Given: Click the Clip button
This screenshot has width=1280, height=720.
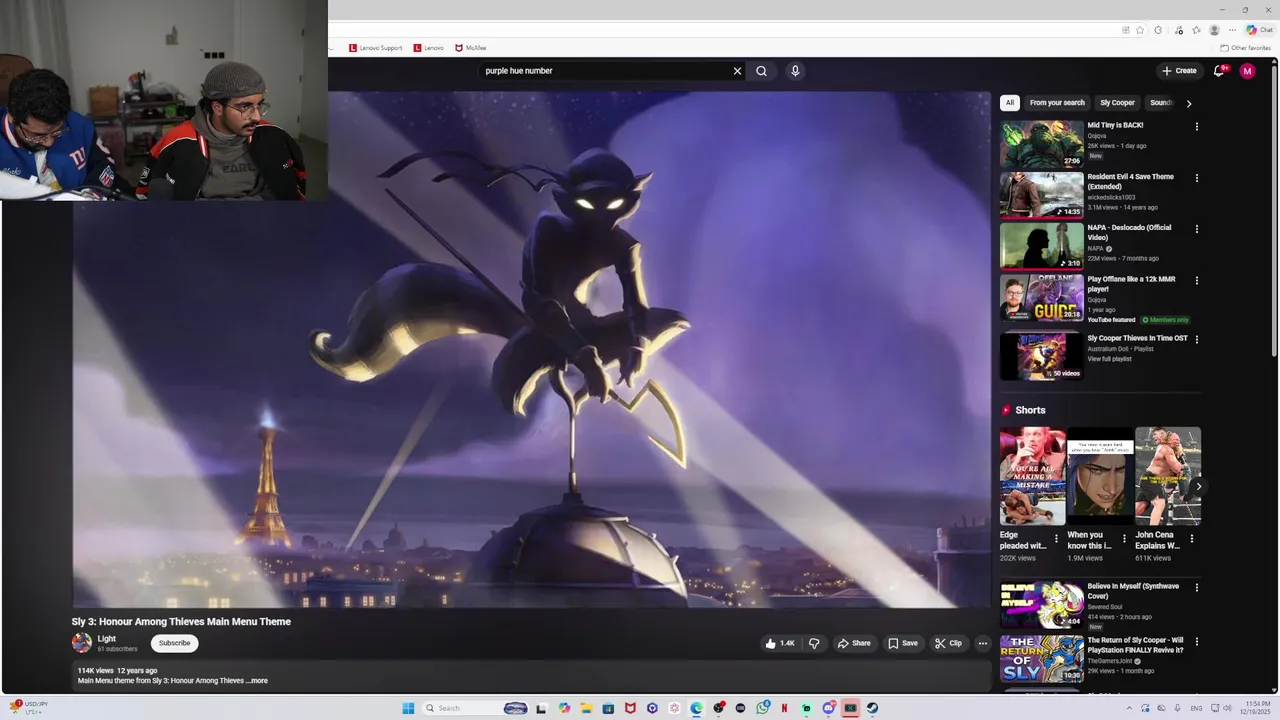Looking at the screenshot, I should (x=948, y=643).
